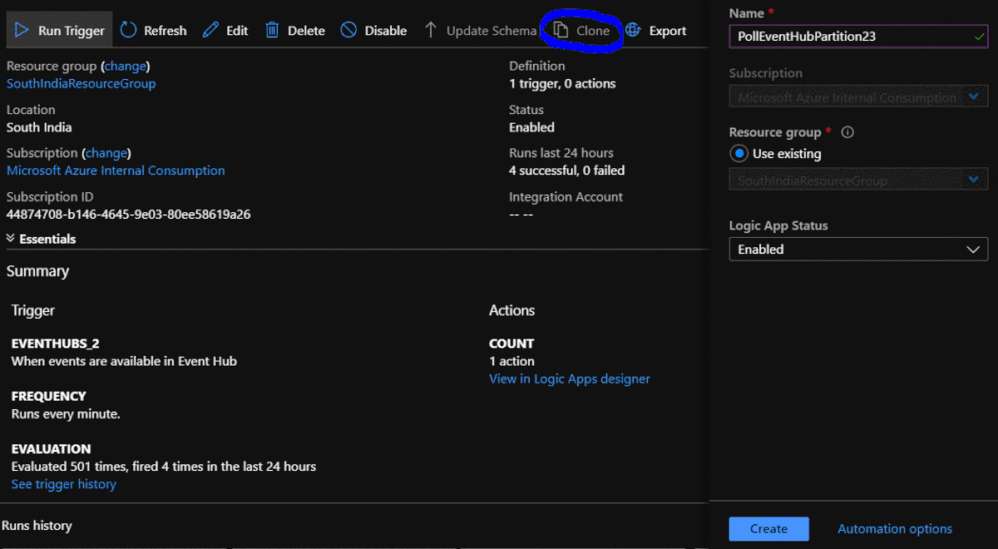Click the Export toolbar label

(668, 31)
